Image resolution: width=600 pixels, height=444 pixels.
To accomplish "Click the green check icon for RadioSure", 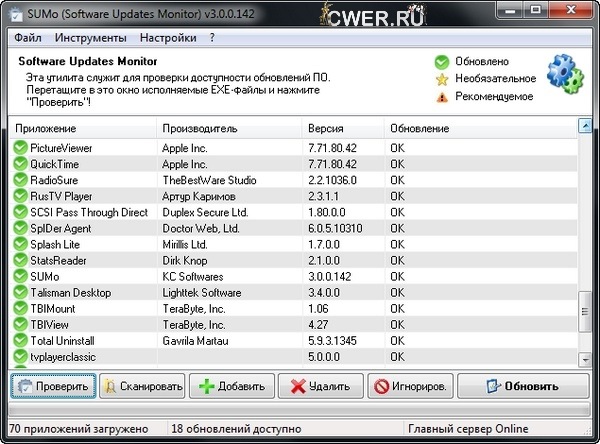I will 20,180.
